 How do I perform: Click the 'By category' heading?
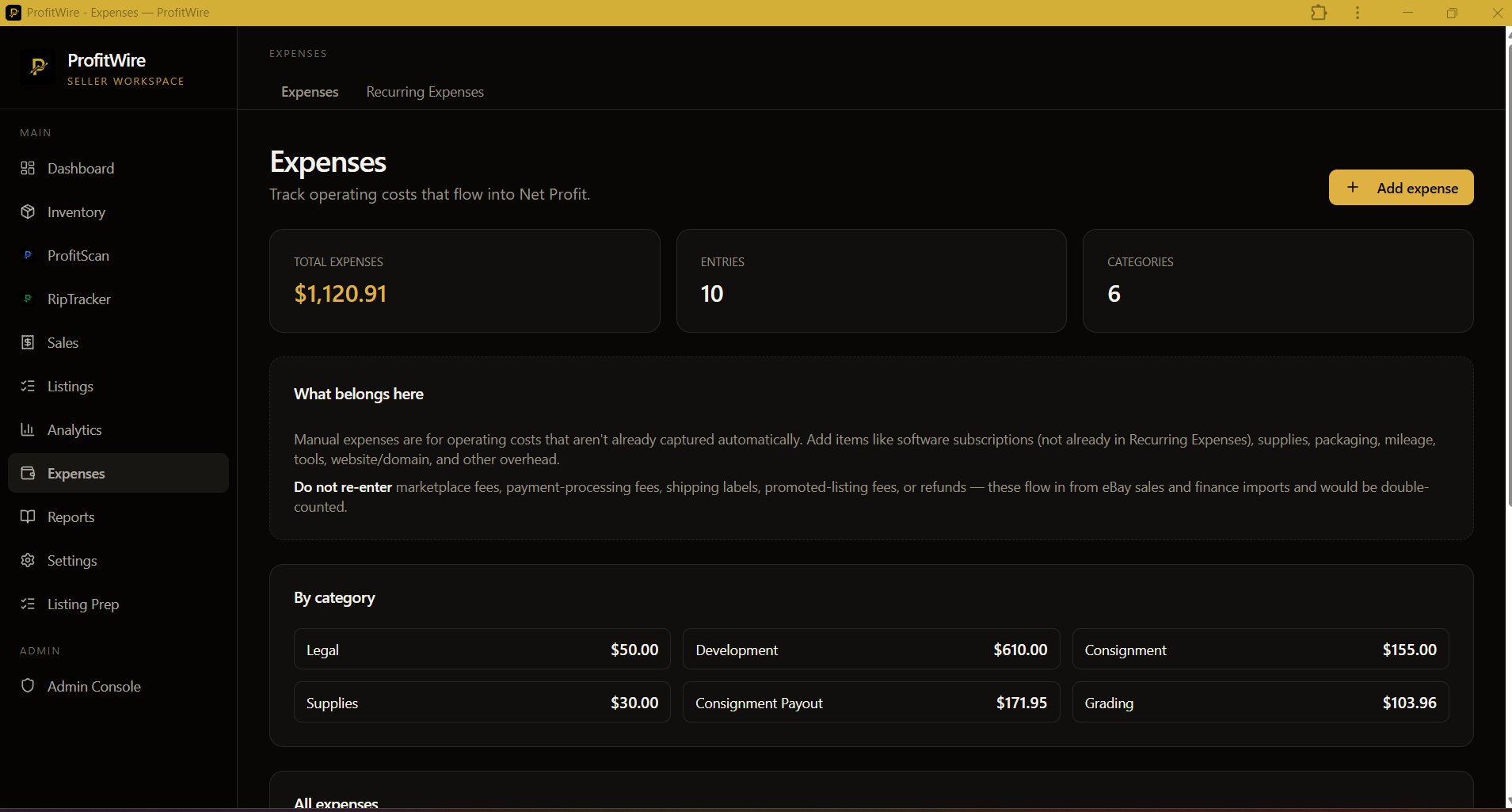click(x=334, y=597)
